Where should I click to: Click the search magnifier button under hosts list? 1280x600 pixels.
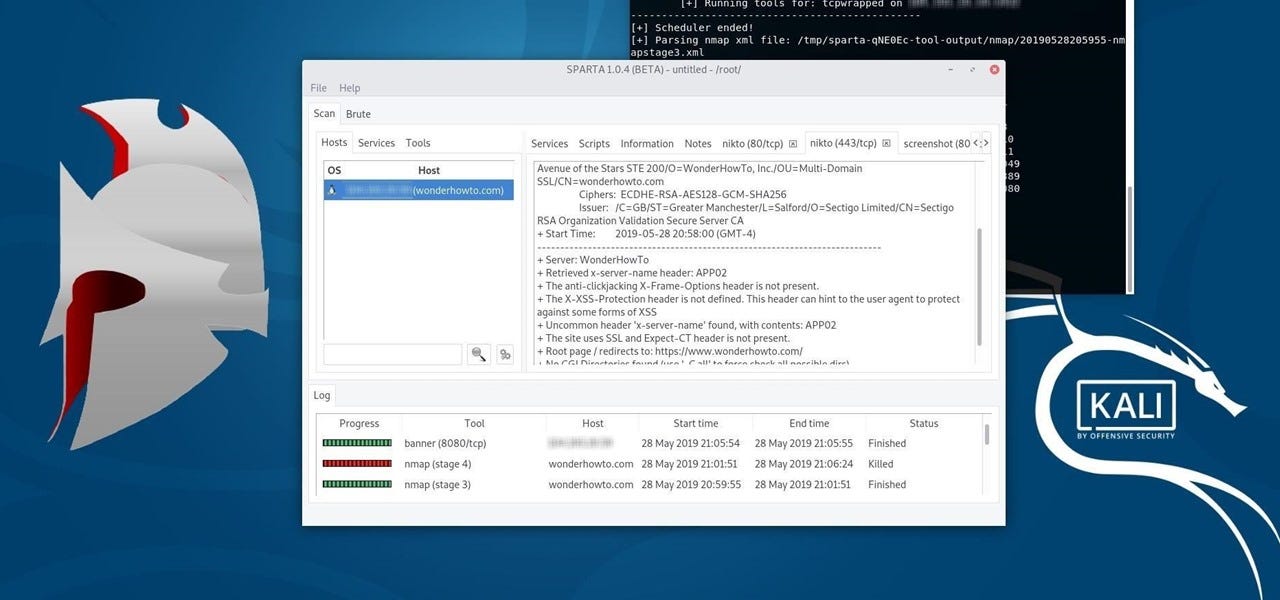pos(479,354)
